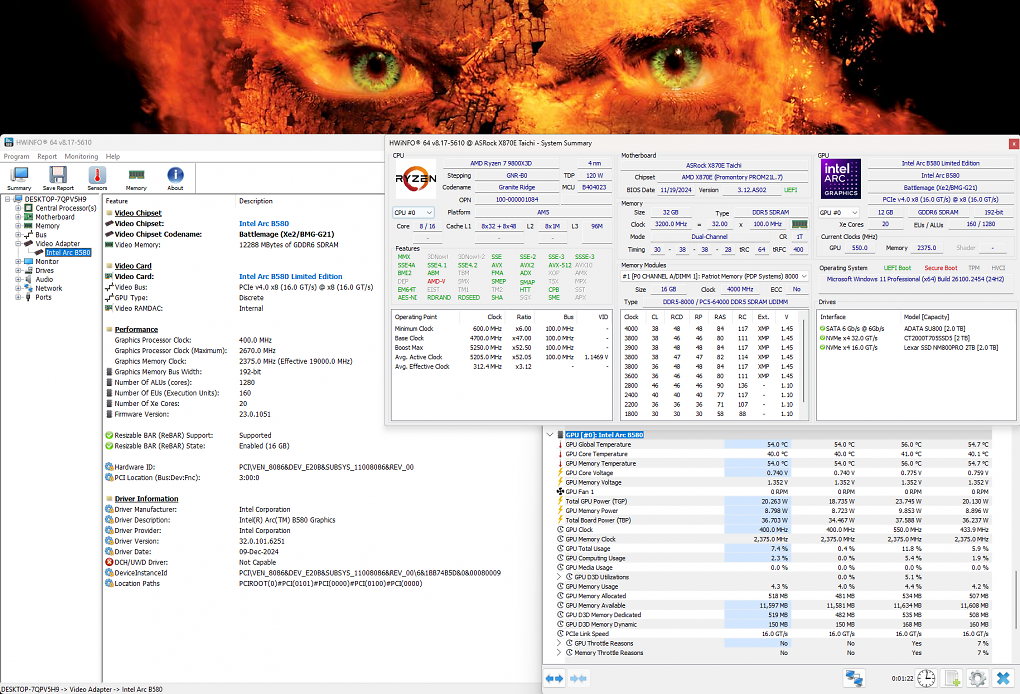Click the Driver Version 32.0.101.6251 value
Viewport: 1020px width, 694px height.
pyautogui.click(x=262, y=541)
